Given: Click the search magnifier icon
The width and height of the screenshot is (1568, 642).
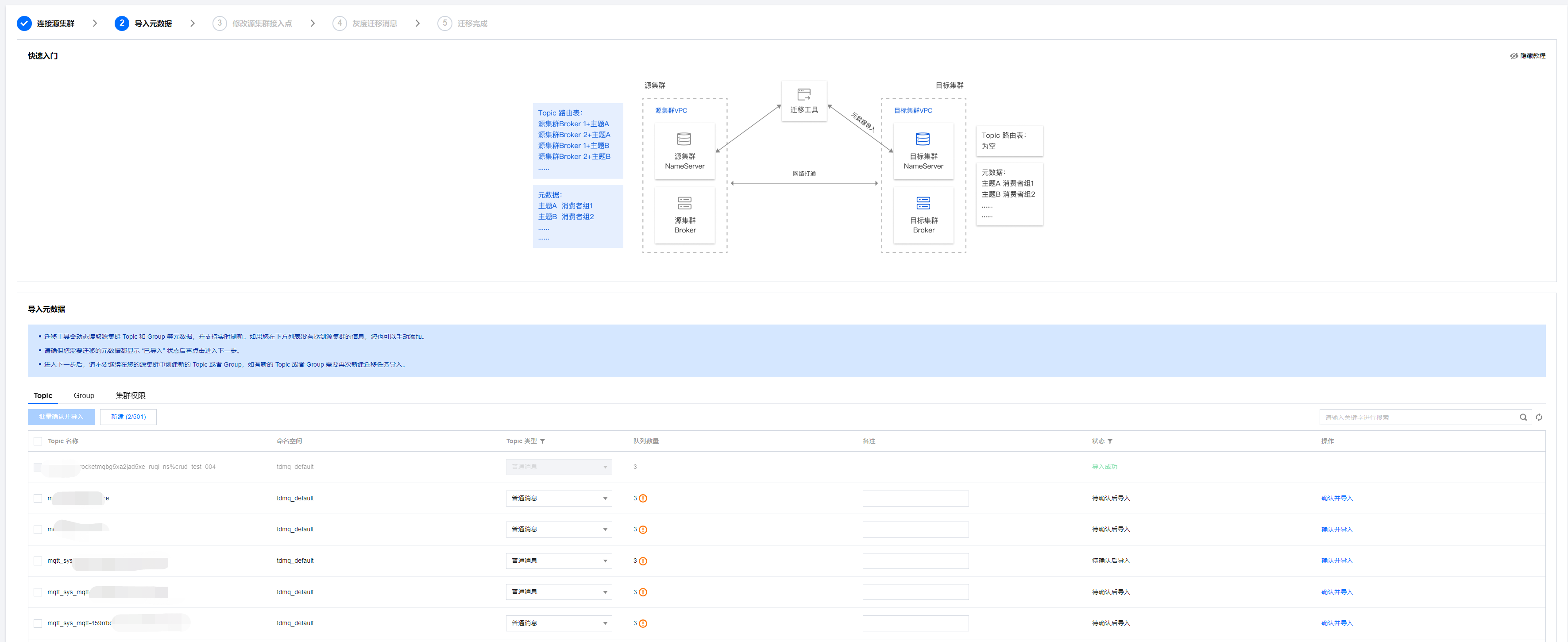Looking at the screenshot, I should (1522, 418).
